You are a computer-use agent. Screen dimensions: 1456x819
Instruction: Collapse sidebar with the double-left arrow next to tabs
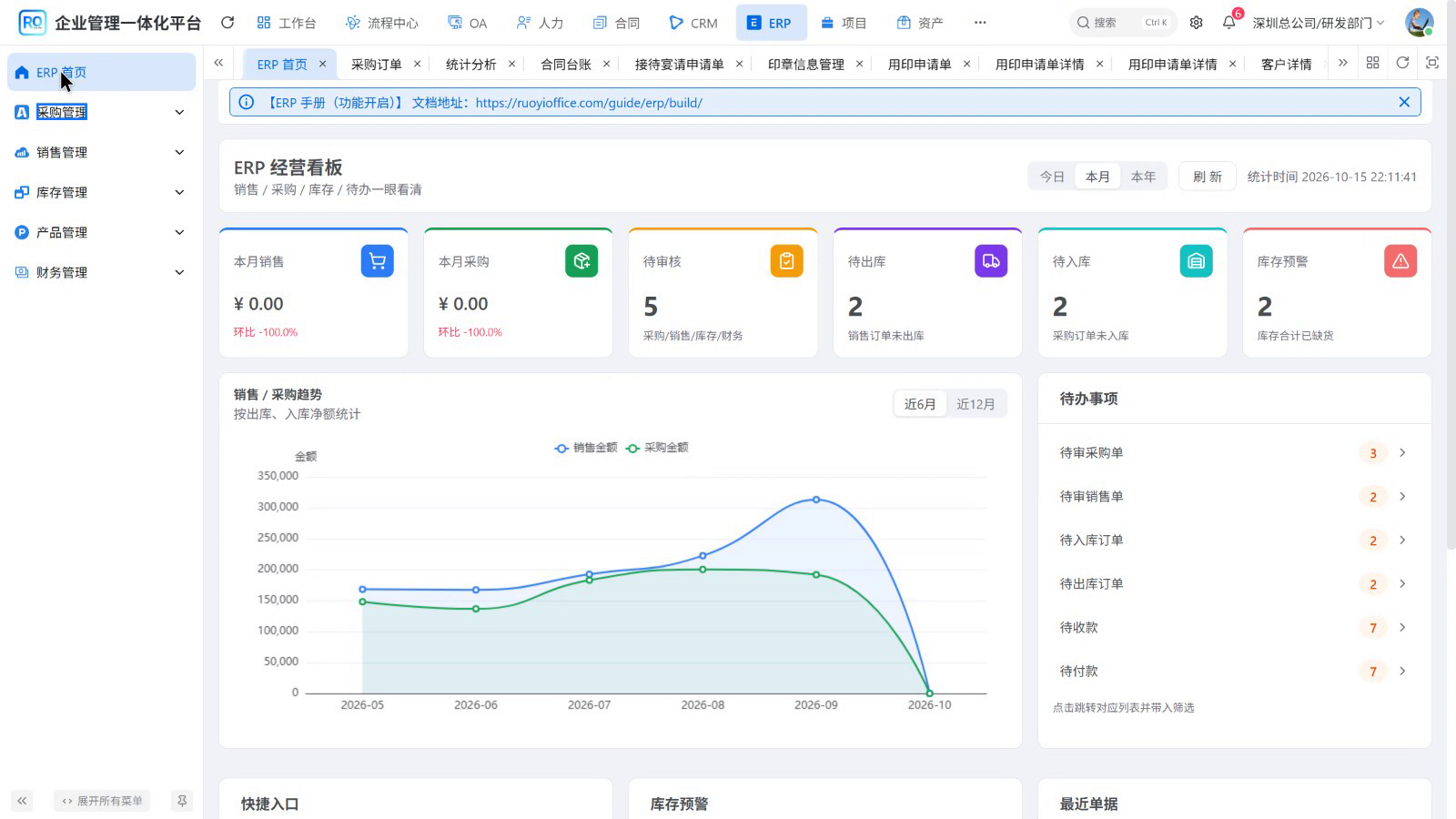coord(218,63)
